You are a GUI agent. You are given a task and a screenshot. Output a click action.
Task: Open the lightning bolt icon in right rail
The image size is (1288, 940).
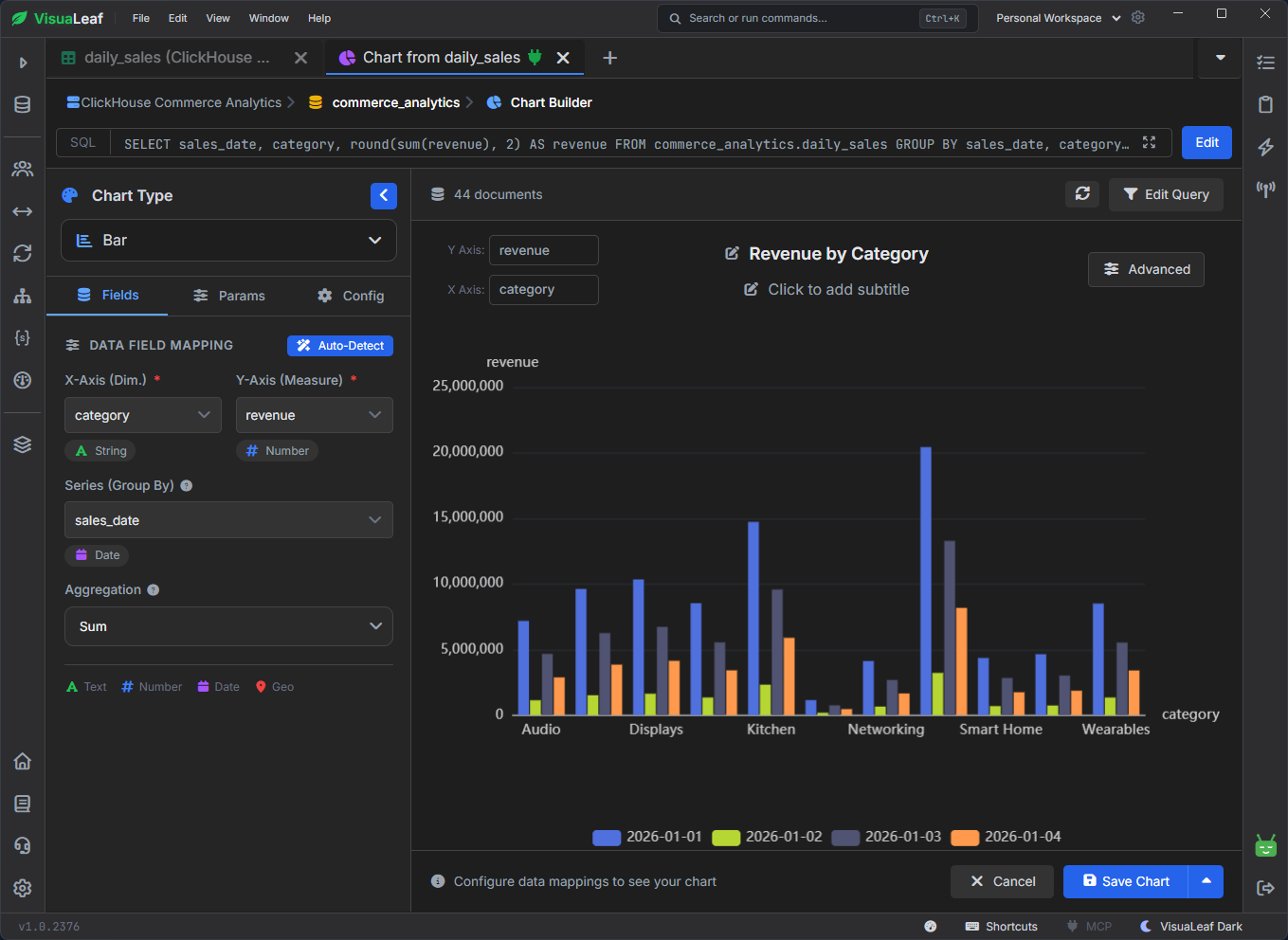tap(1265, 147)
